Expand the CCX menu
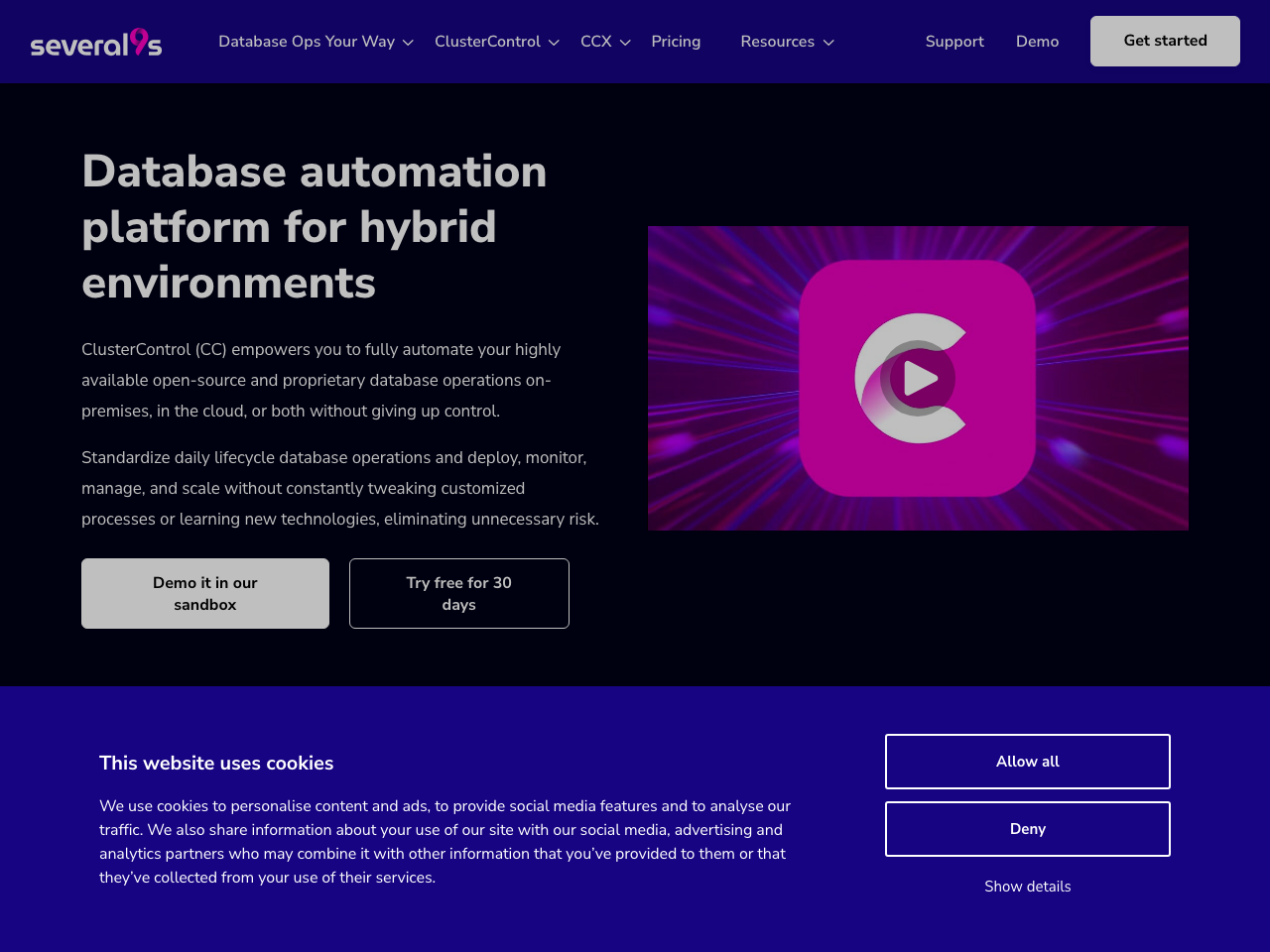Image resolution: width=1270 pixels, height=952 pixels. (596, 41)
